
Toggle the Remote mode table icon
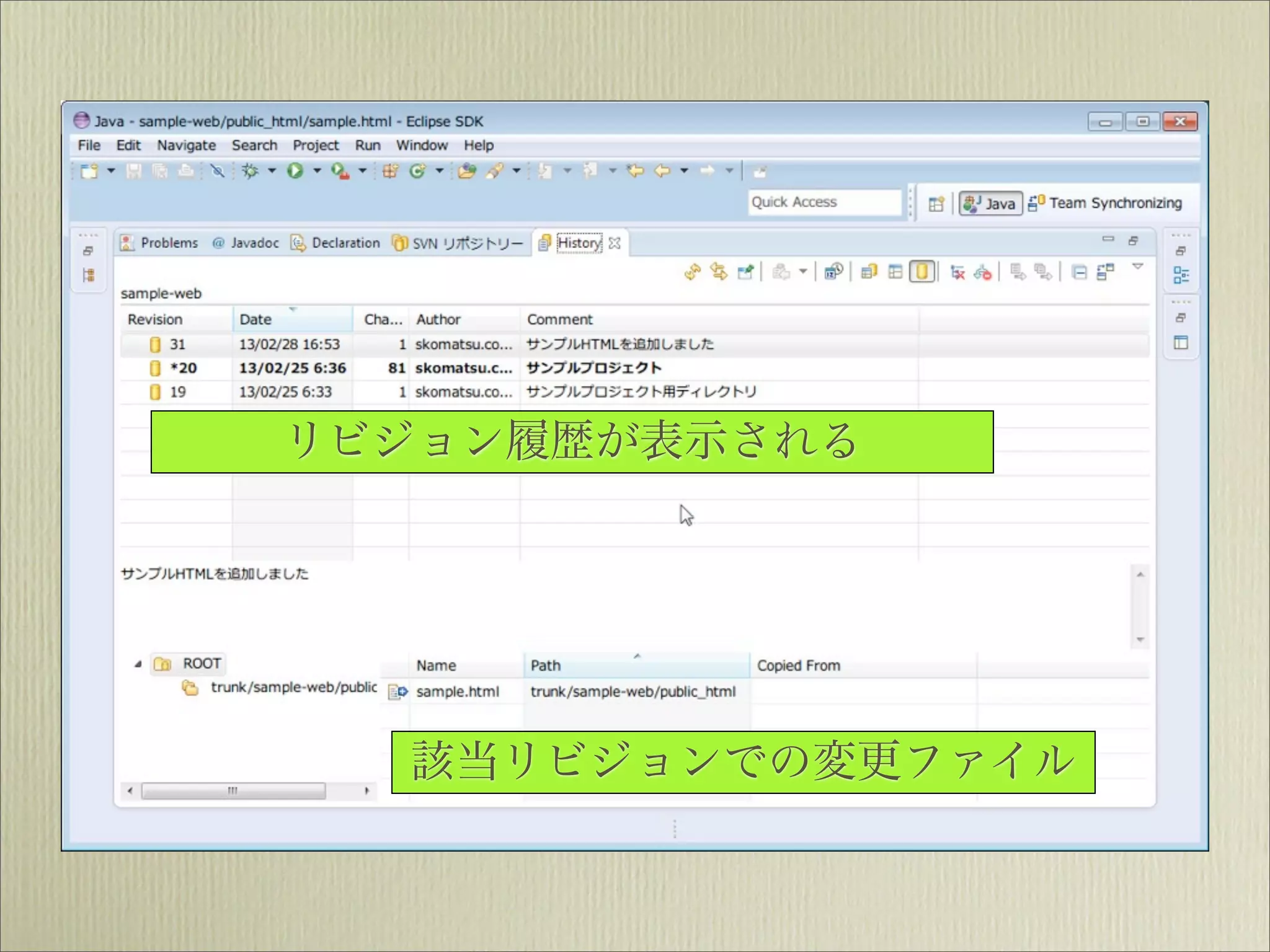[895, 271]
